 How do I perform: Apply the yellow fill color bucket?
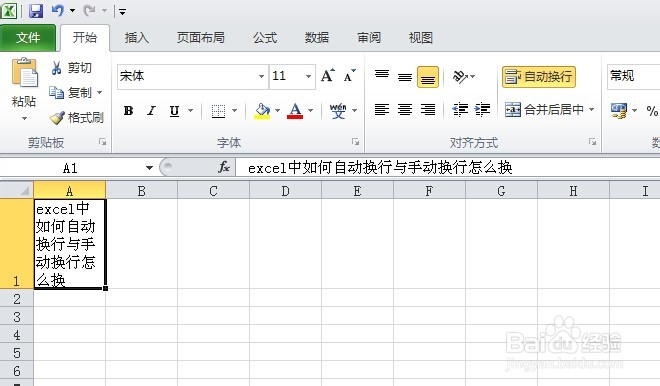click(262, 111)
